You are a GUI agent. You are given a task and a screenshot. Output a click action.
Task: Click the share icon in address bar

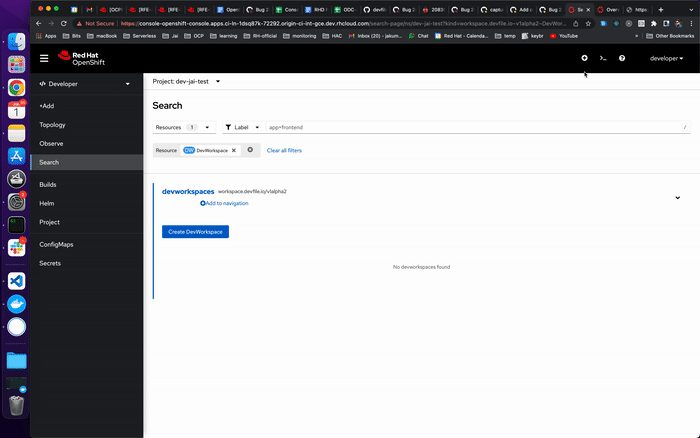click(576, 23)
